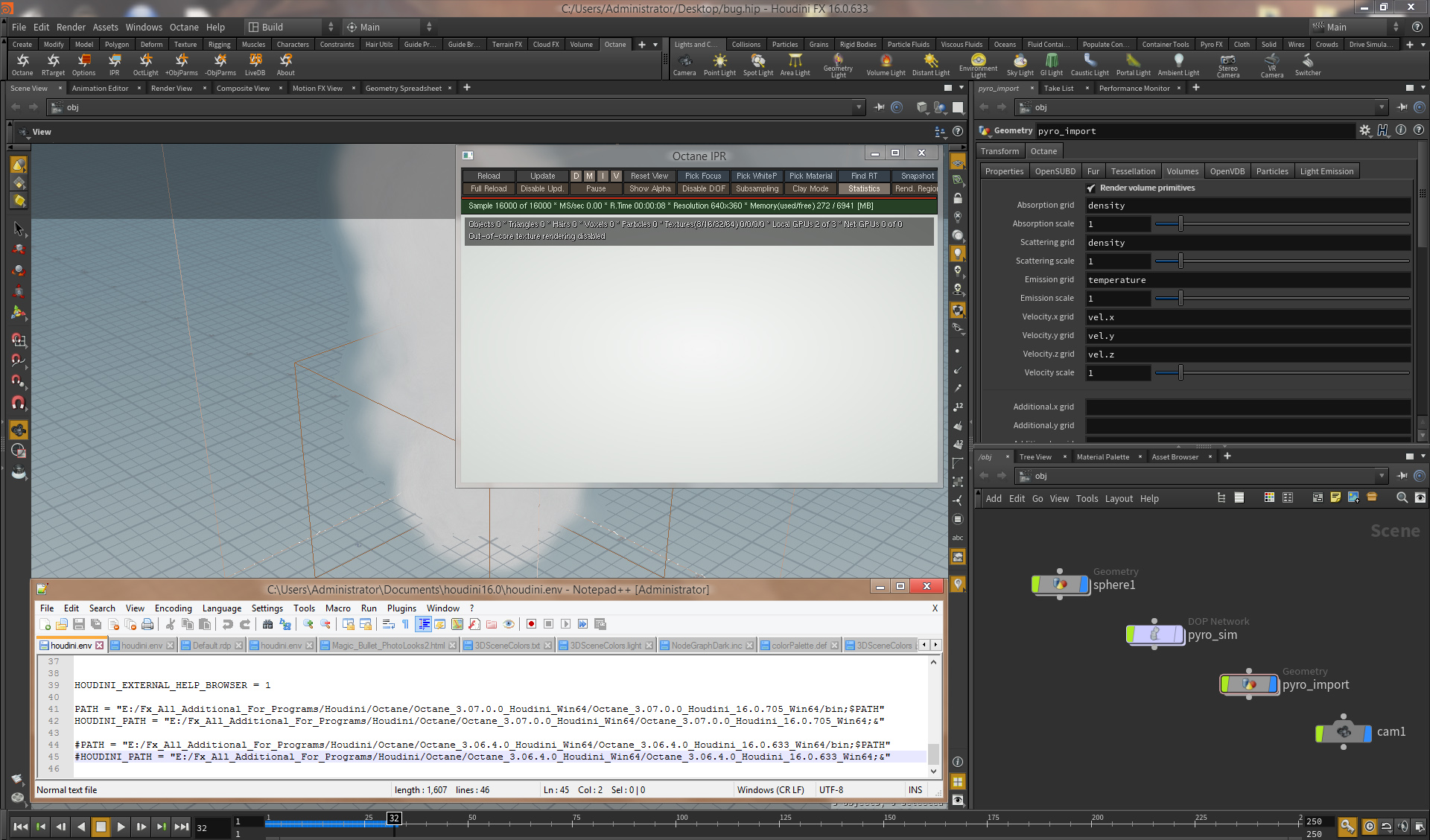The width and height of the screenshot is (1430, 840).
Task: Toggle the D button in Octane IPR
Action: point(576,176)
